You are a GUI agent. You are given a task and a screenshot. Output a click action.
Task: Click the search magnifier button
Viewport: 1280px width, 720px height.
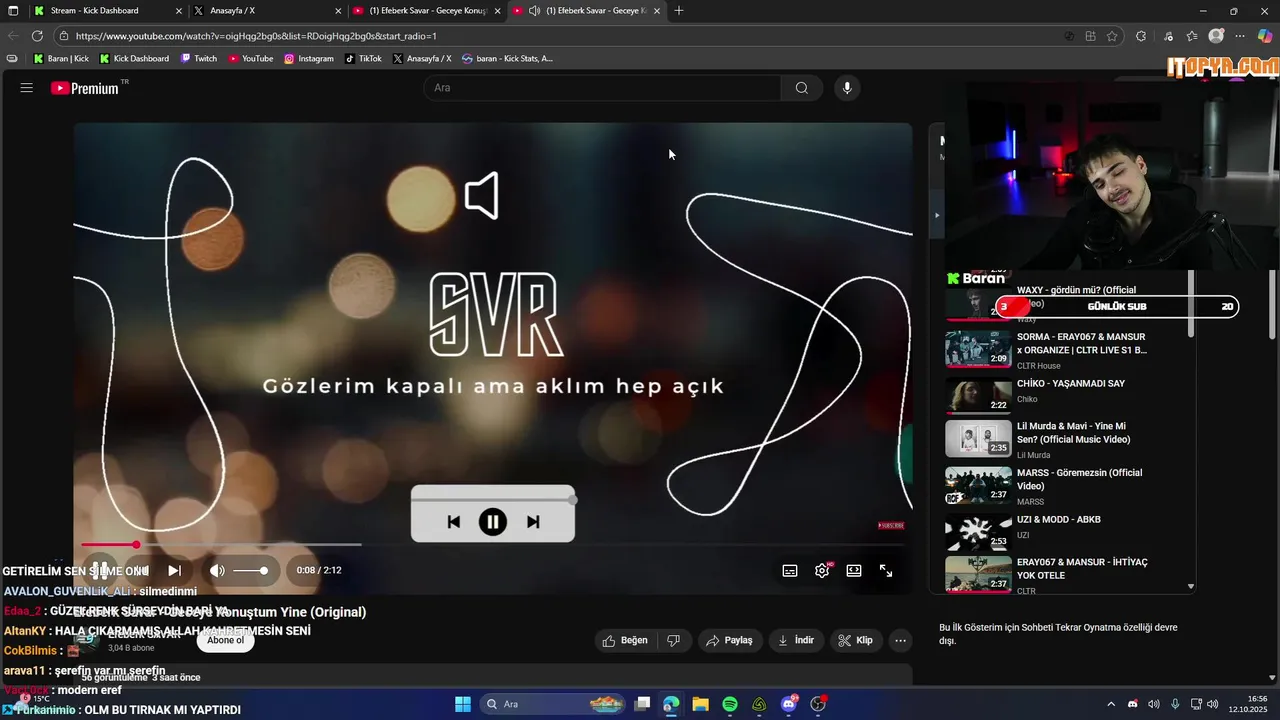pos(801,88)
